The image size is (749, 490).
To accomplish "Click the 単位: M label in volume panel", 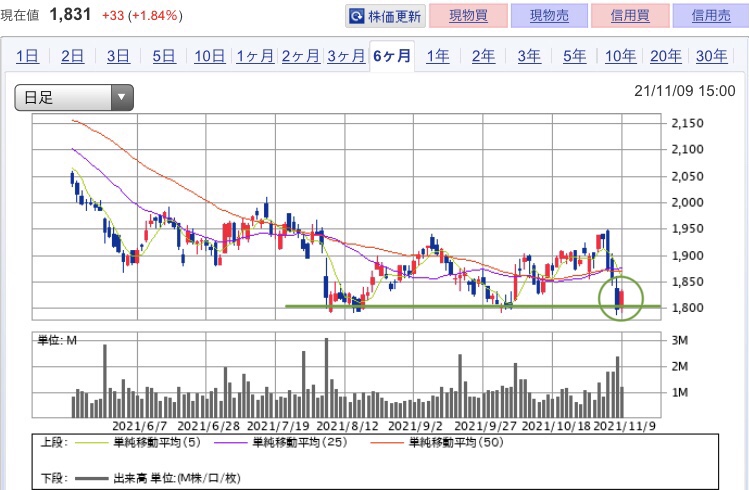I will (x=57, y=341).
